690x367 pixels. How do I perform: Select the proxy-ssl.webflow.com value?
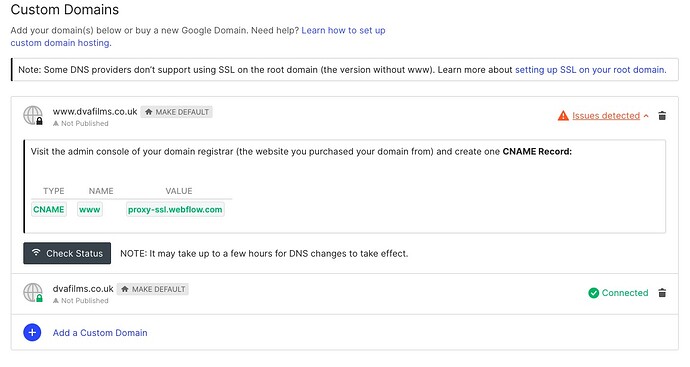click(x=175, y=209)
